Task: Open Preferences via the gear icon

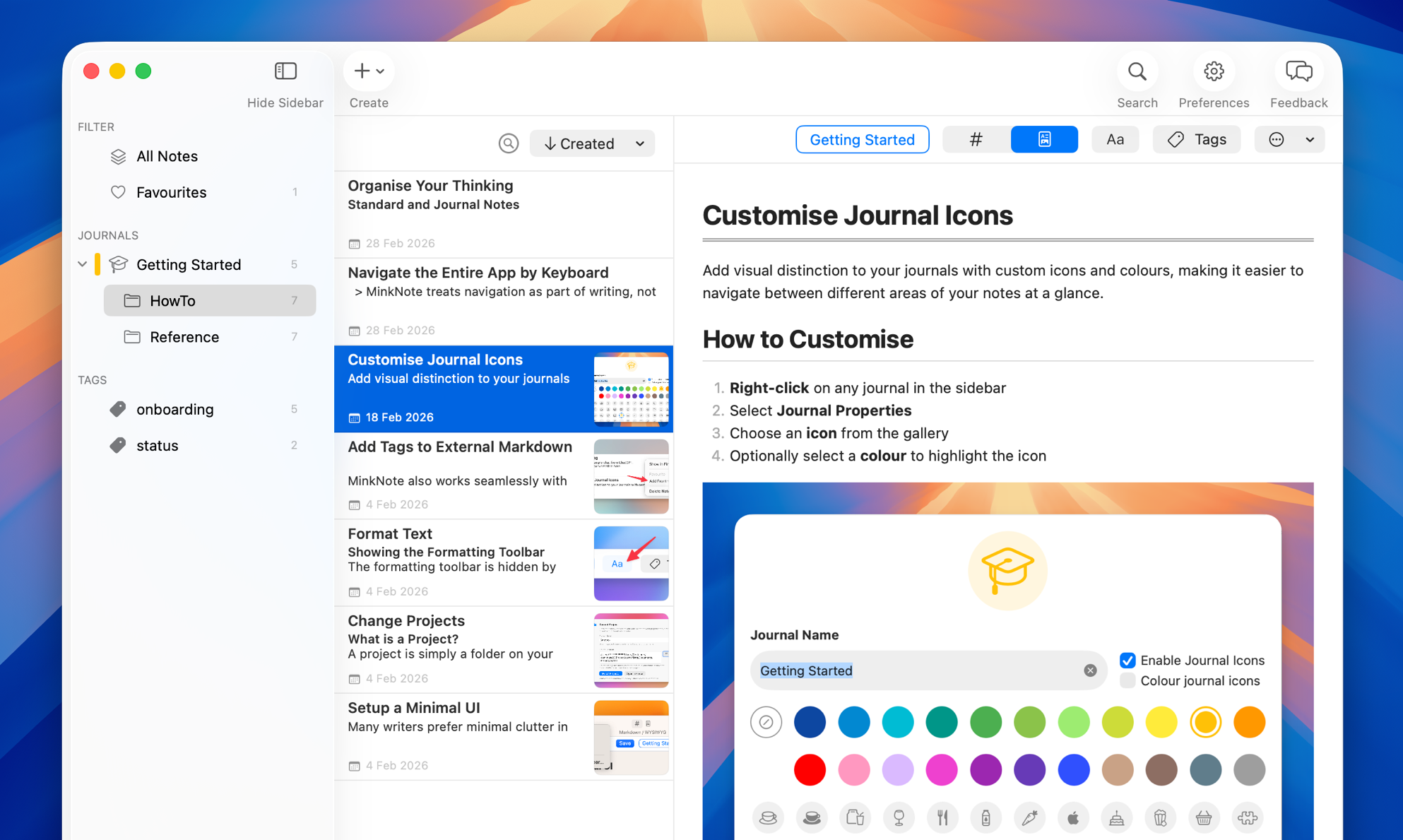Action: coord(1214,71)
